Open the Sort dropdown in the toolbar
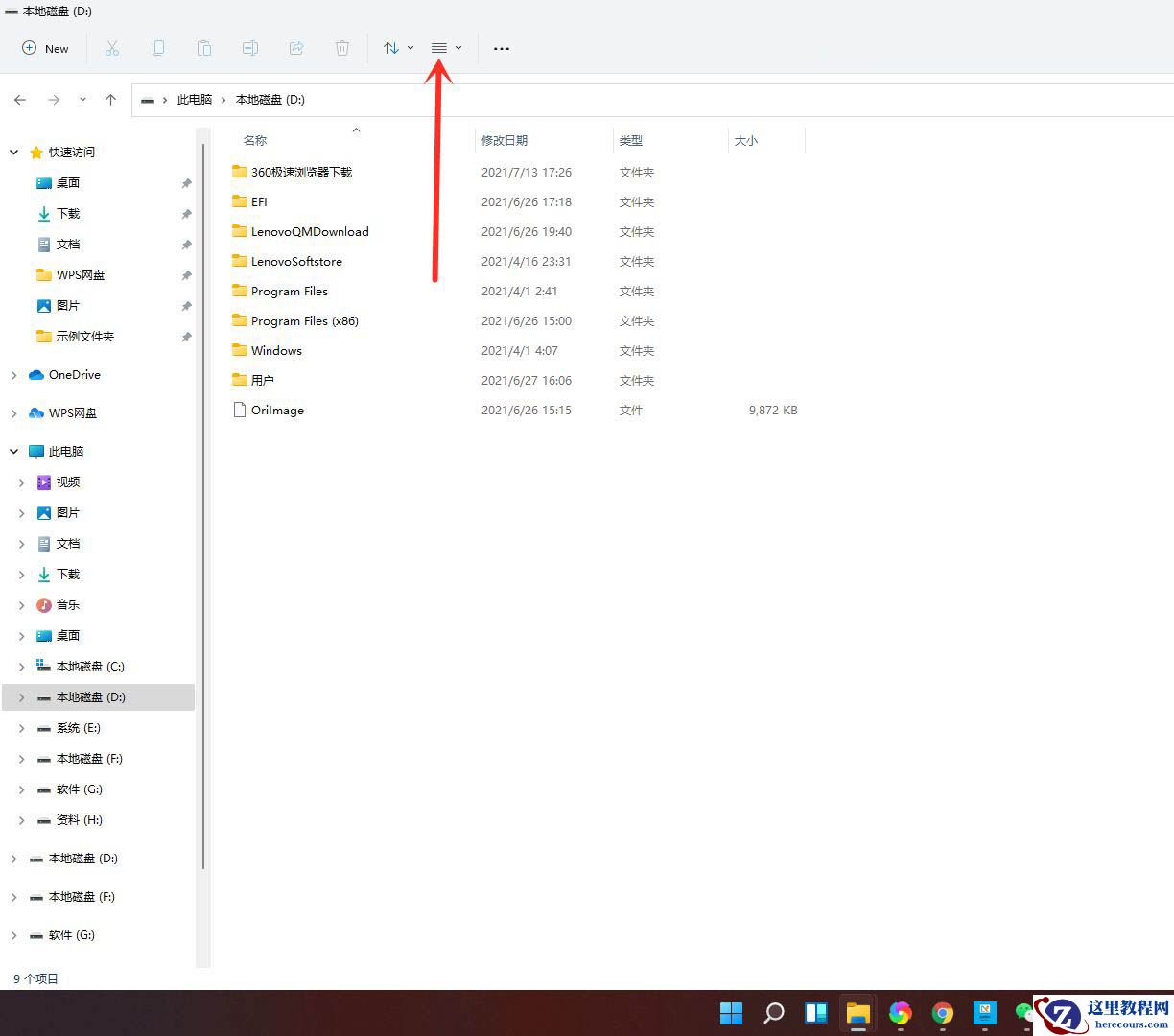This screenshot has width=1174, height=1036. pos(397,48)
